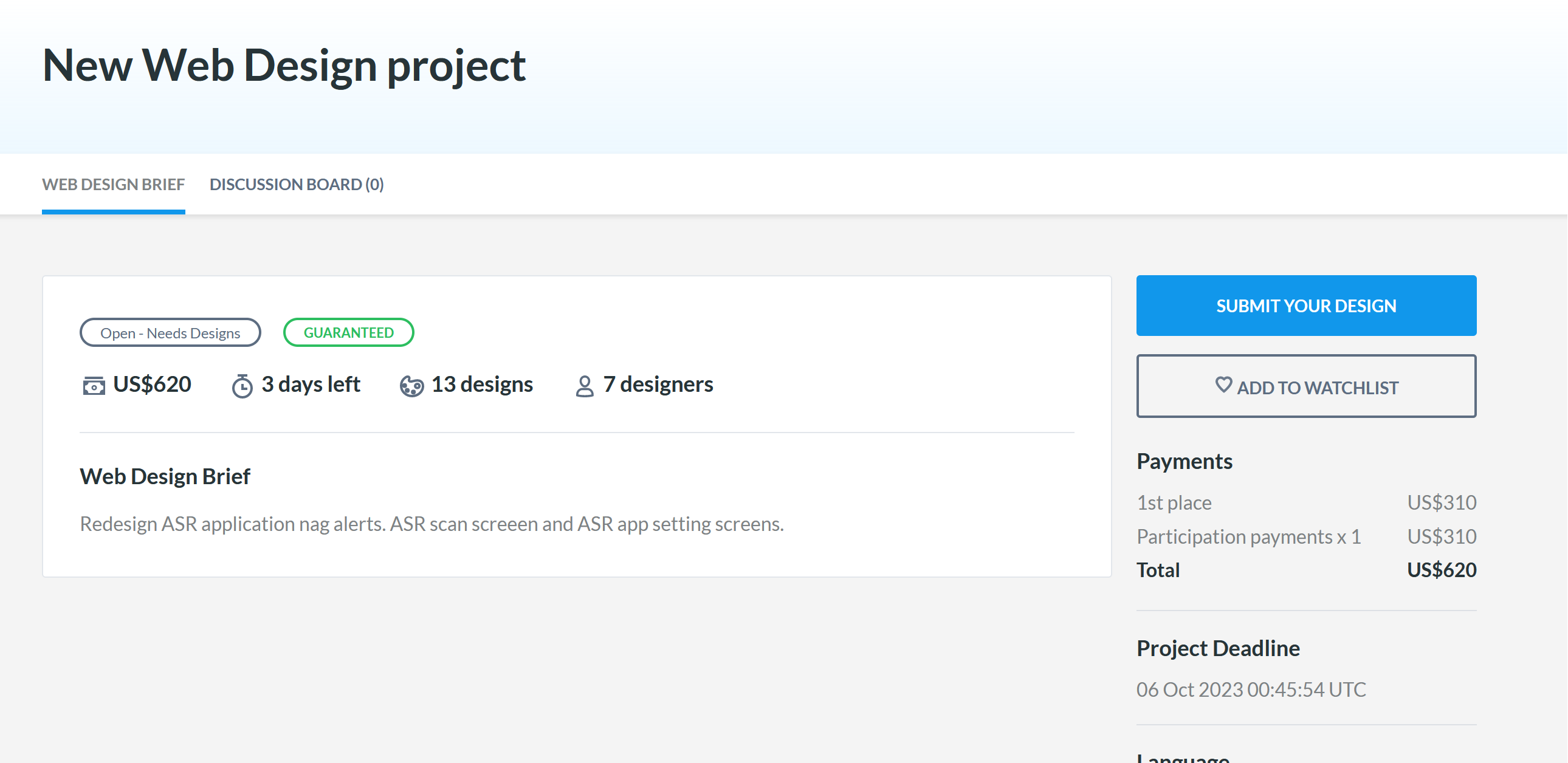Screen dimensions: 1568x763
Task: Click the project deadline date text
Action: click(x=1251, y=689)
